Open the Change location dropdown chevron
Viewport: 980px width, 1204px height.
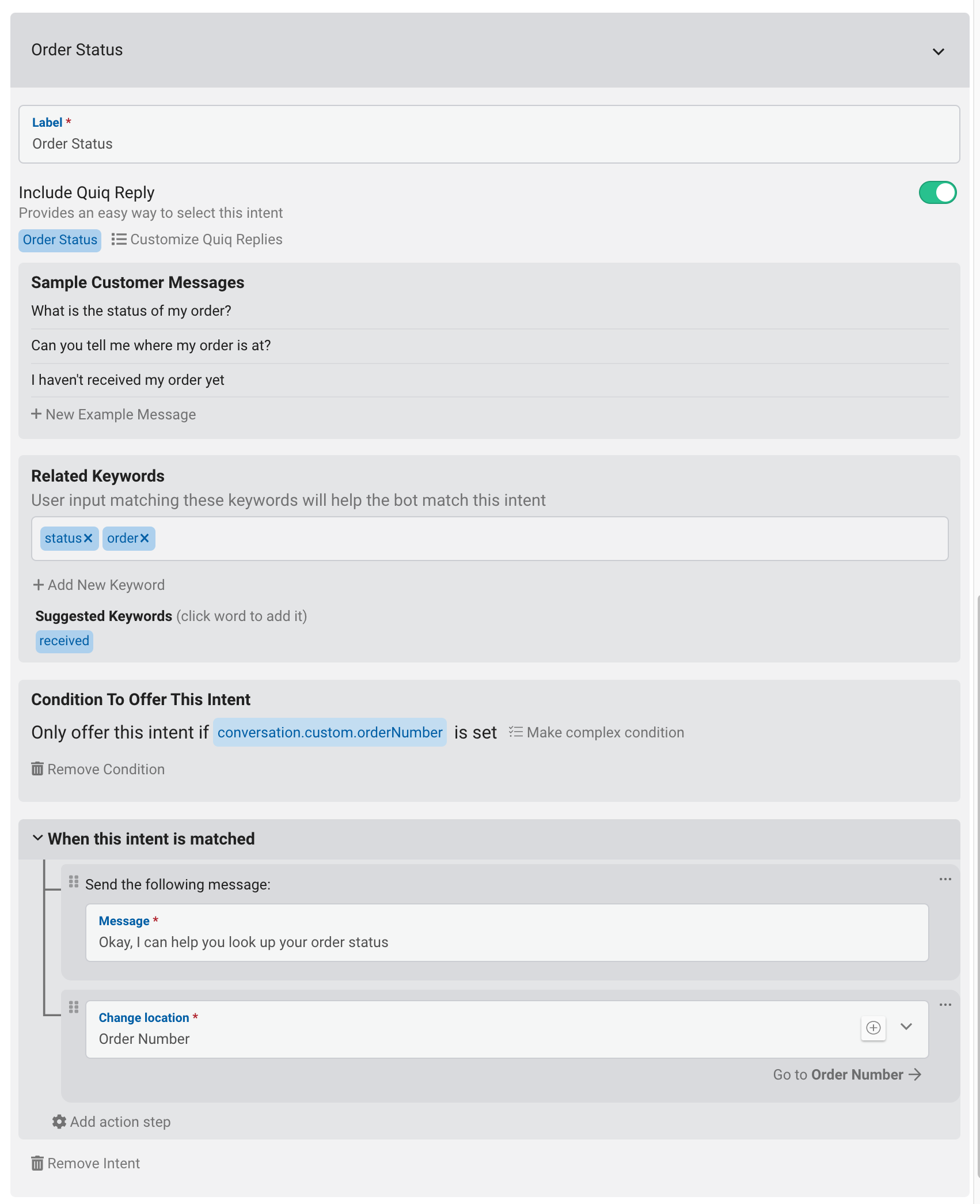click(x=906, y=1027)
